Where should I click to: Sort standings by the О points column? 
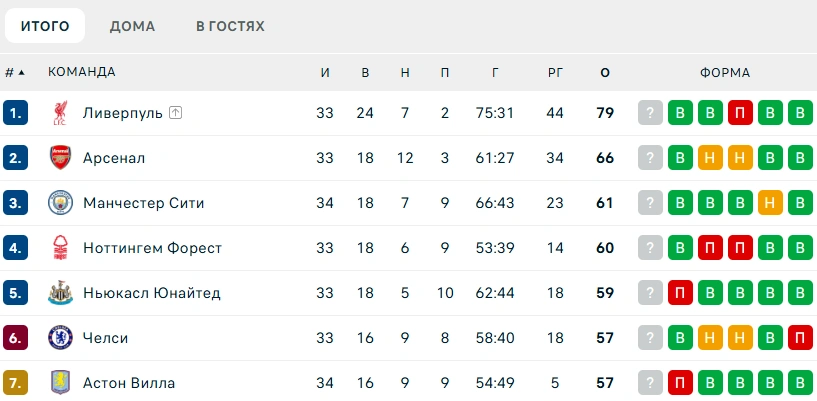pos(605,72)
